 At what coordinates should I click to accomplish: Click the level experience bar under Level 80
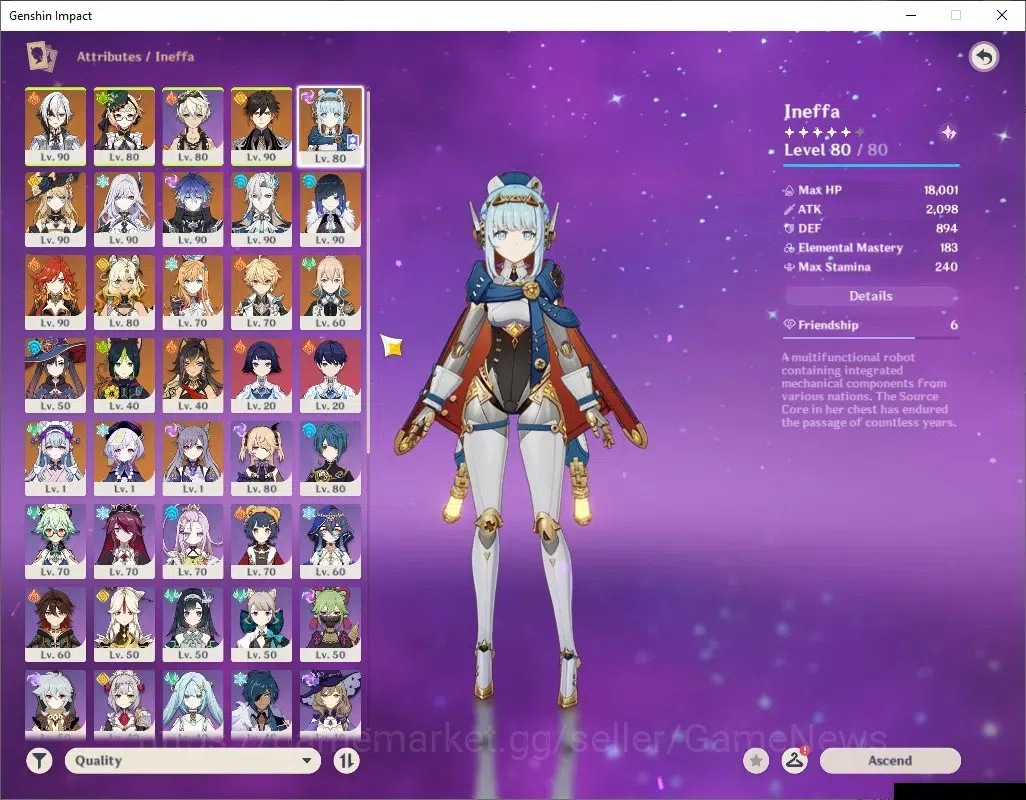[x=871, y=165]
